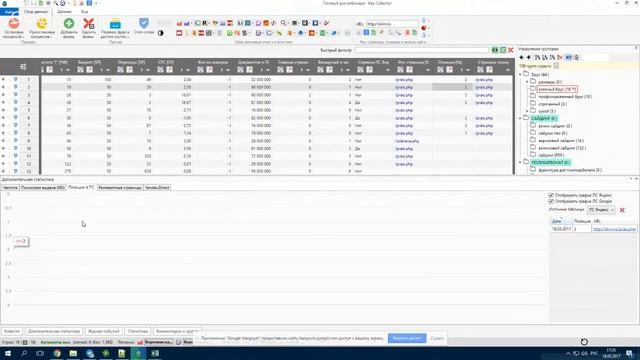Open Excel from the taskbar
Image resolution: width=640 pixels, height=360 pixels.
pos(155,353)
